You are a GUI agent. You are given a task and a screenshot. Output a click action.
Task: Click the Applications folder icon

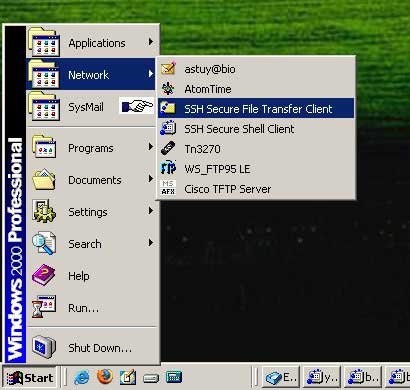[x=44, y=42]
